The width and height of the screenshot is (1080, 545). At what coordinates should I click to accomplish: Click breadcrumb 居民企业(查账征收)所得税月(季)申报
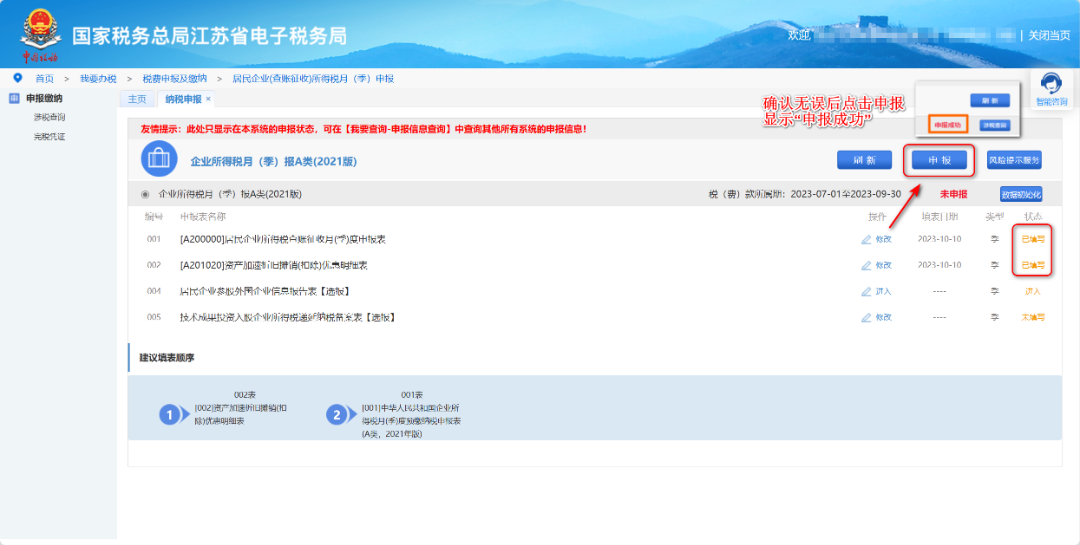(313, 79)
